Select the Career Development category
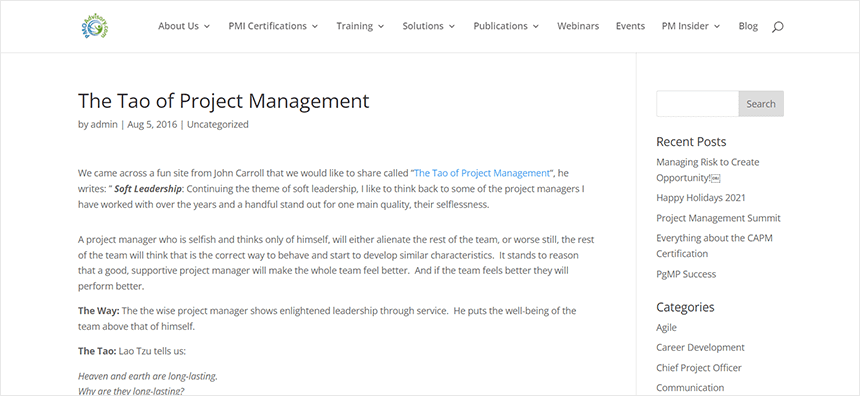Image resolution: width=860 pixels, height=396 pixels. pyautogui.click(x=700, y=347)
